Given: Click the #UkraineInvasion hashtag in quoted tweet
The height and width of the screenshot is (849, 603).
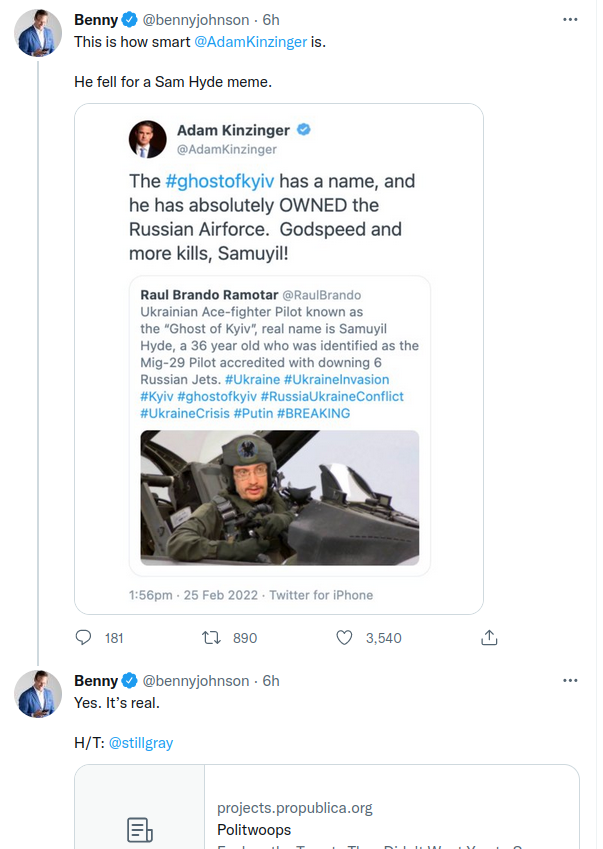Looking at the screenshot, I should pyautogui.click(x=336, y=380).
